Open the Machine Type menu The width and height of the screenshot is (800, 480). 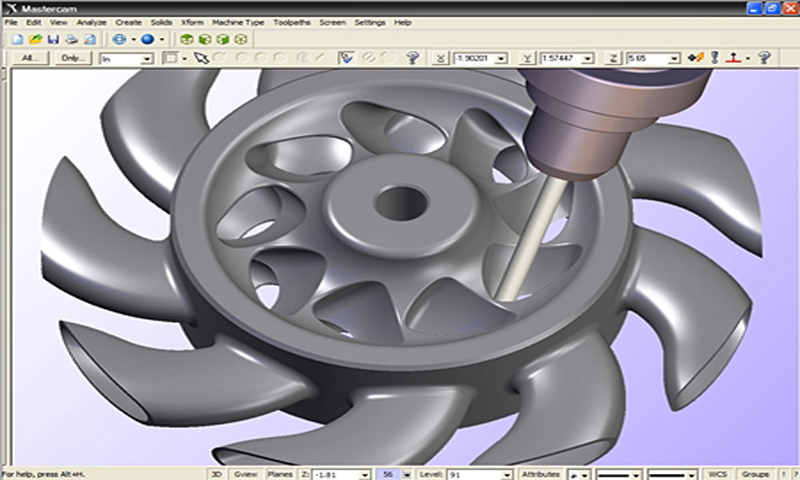click(238, 22)
